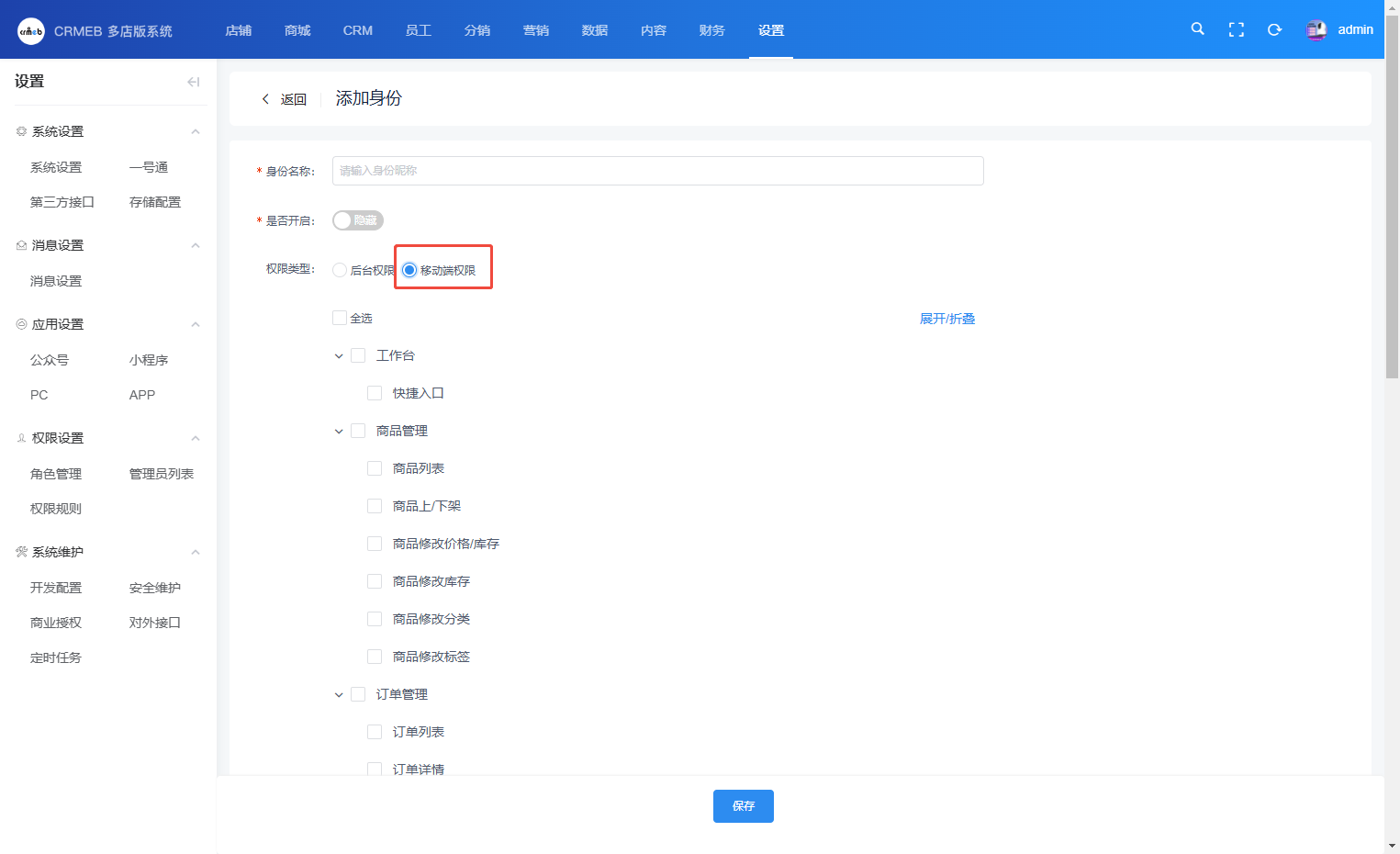Toggle the 是否开启 switch
Viewport: 1400px width, 854px height.
click(357, 220)
